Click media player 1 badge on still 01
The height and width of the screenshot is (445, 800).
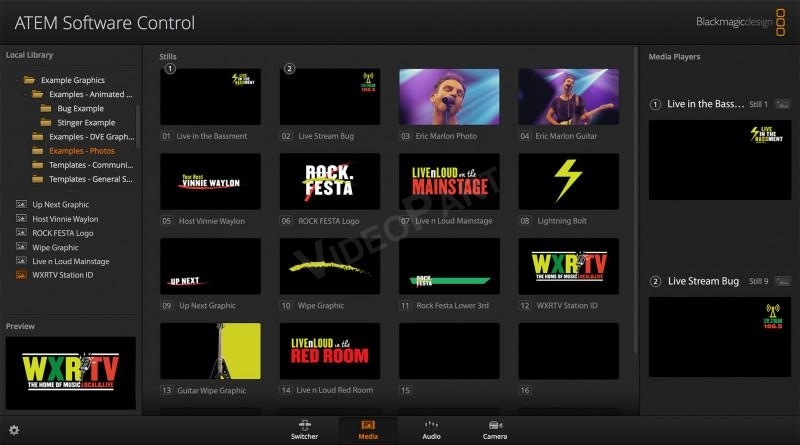tap(170, 68)
